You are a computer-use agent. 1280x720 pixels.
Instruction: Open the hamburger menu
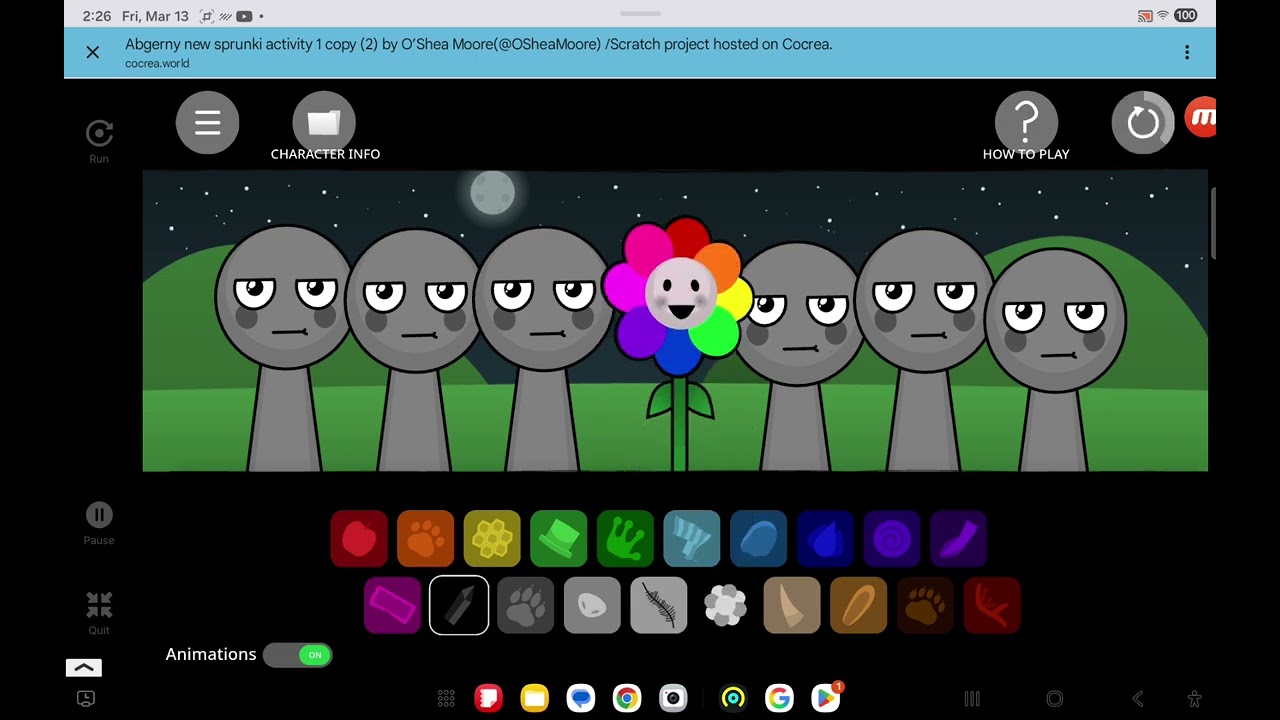(x=207, y=122)
